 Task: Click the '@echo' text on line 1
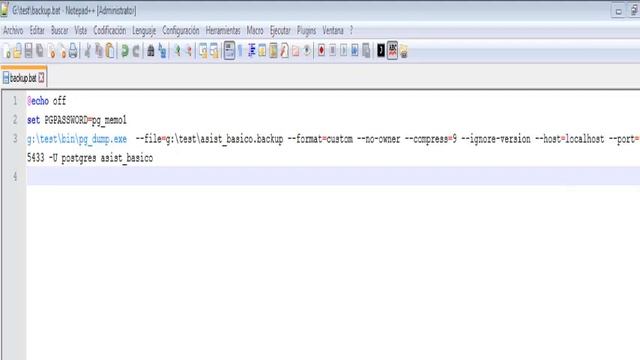point(38,101)
